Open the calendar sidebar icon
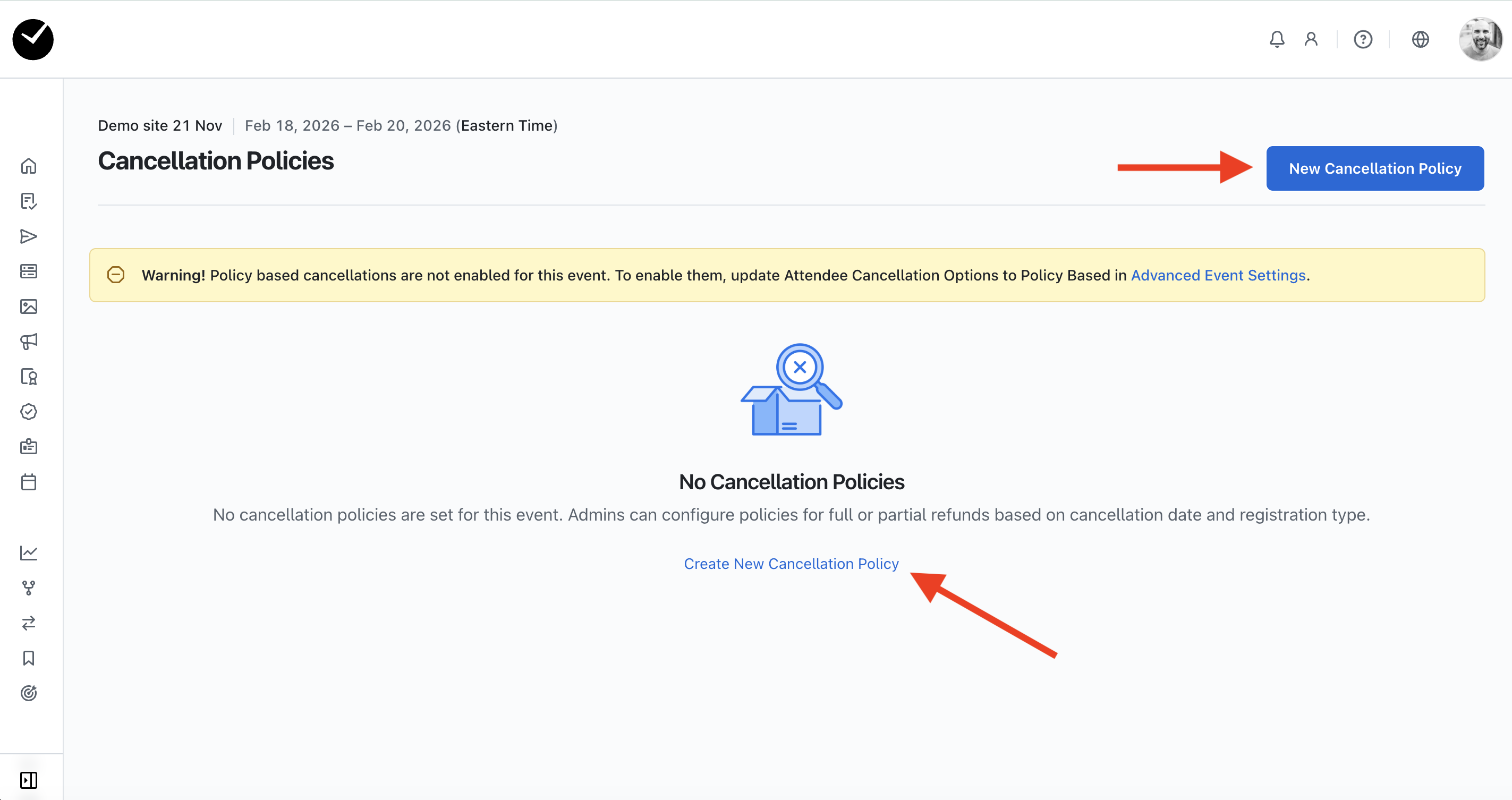This screenshot has width=1512, height=800. pos(28,482)
